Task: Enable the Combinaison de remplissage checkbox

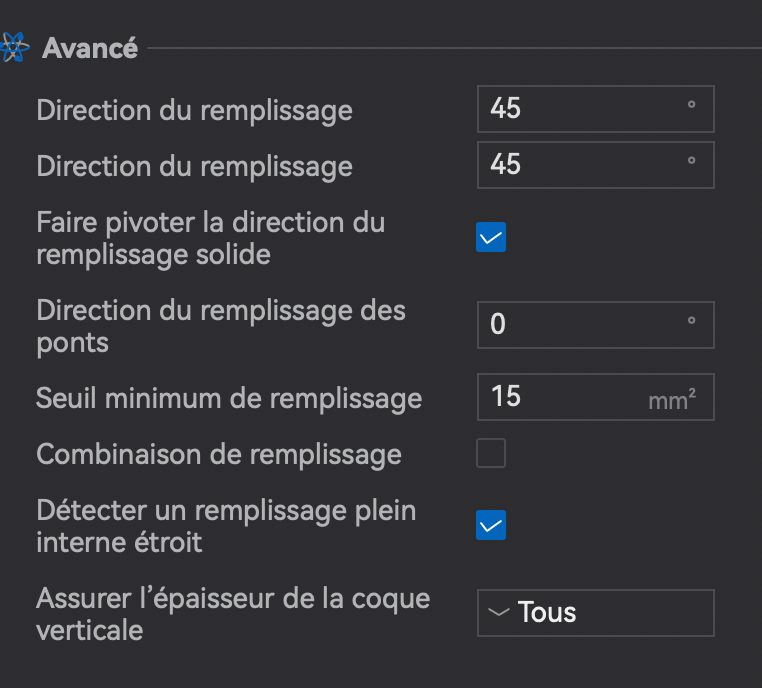Action: [491, 453]
